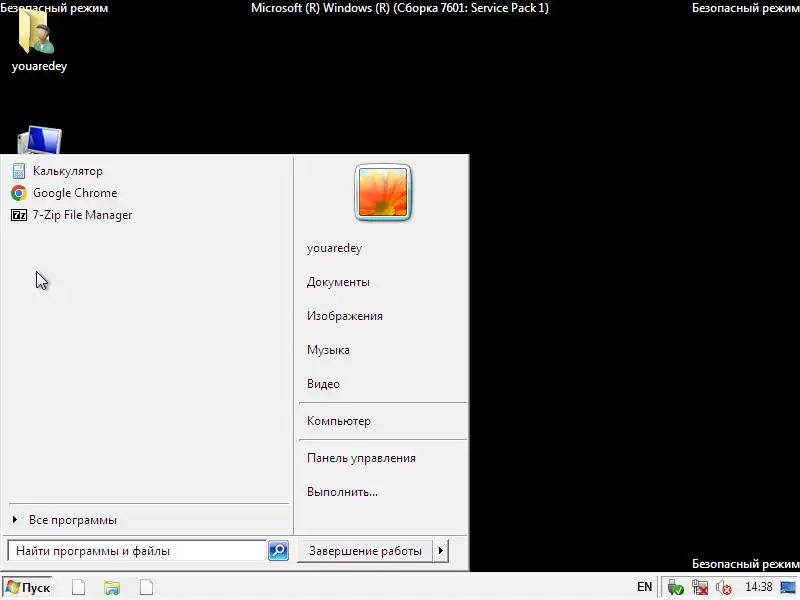This screenshot has width=800, height=600.
Task: Click the magnifier search button
Action: click(x=279, y=551)
